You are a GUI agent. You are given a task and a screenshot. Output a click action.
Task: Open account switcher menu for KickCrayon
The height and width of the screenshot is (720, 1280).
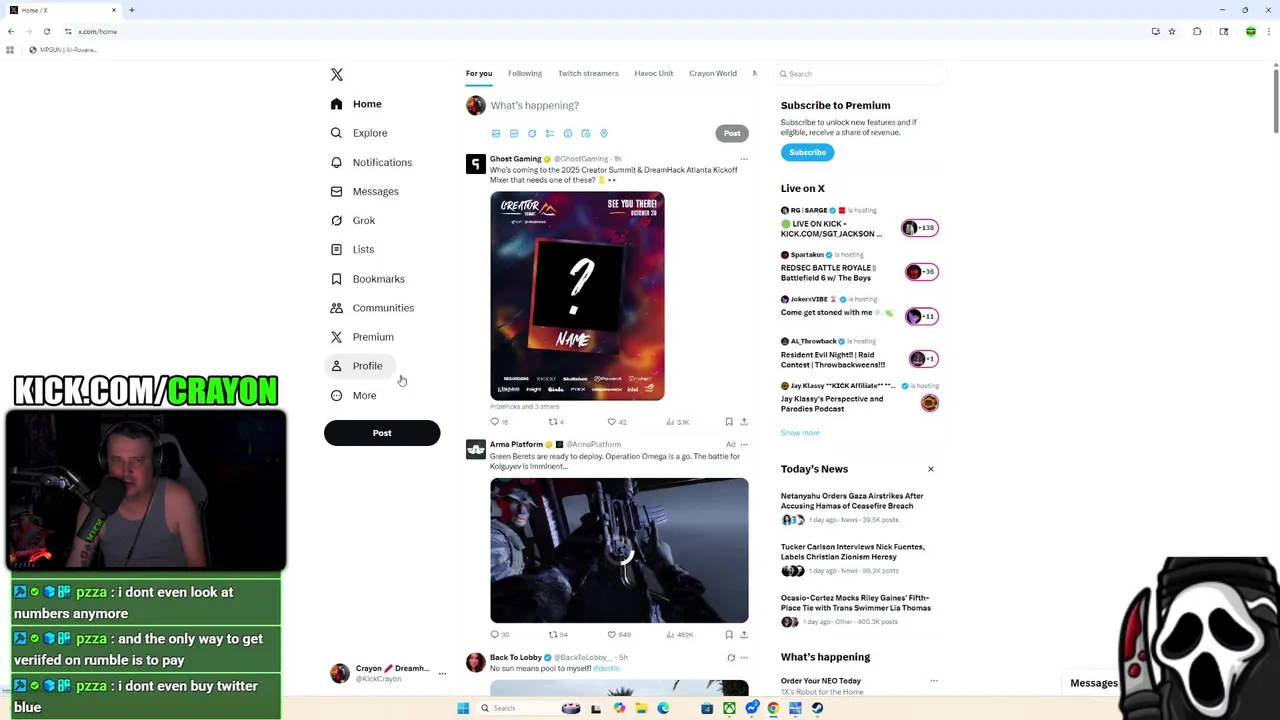click(x=389, y=673)
